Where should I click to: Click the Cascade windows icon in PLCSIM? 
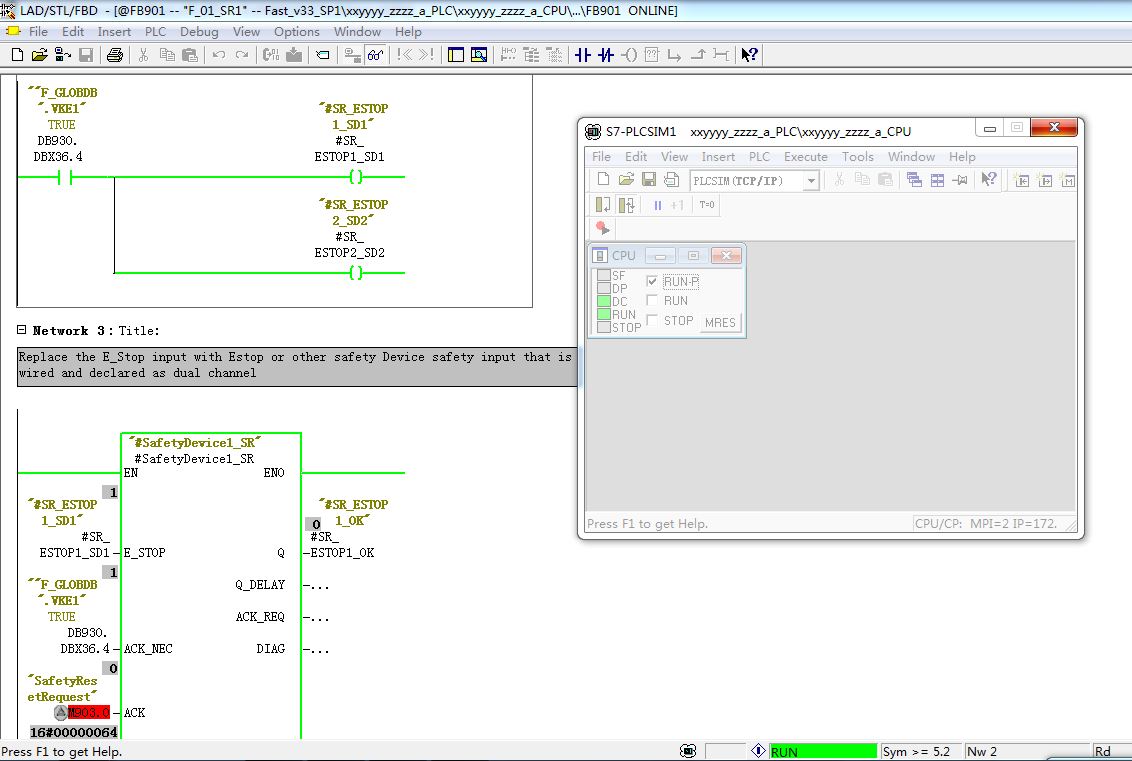tap(914, 180)
